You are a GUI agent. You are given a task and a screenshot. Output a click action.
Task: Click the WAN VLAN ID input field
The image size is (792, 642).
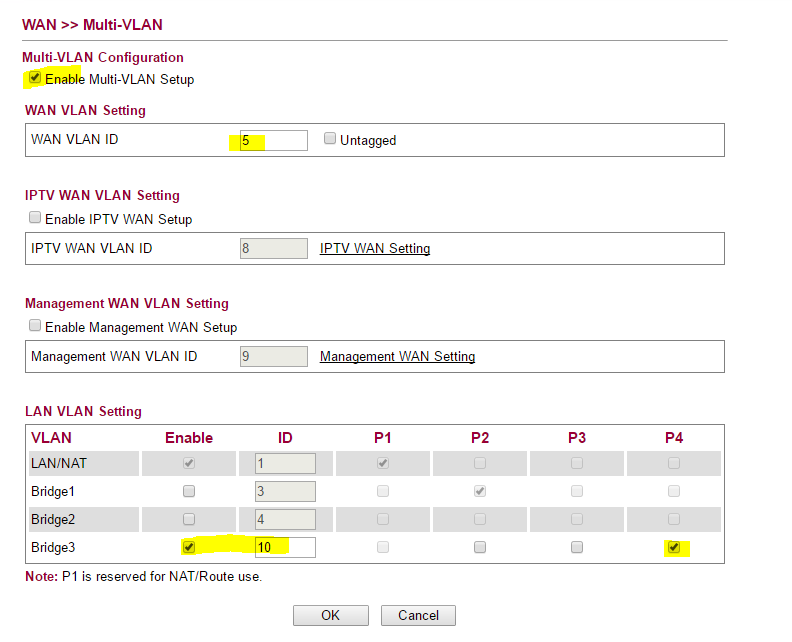[x=273, y=140]
